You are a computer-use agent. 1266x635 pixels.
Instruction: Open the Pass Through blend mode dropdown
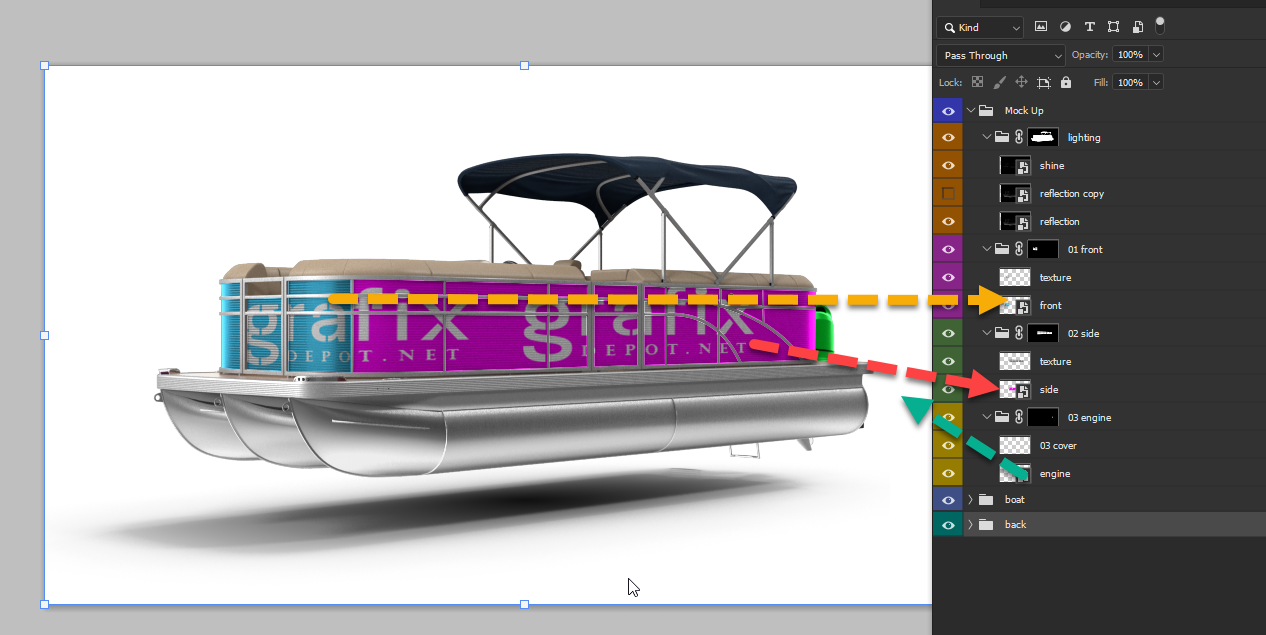pos(1001,55)
